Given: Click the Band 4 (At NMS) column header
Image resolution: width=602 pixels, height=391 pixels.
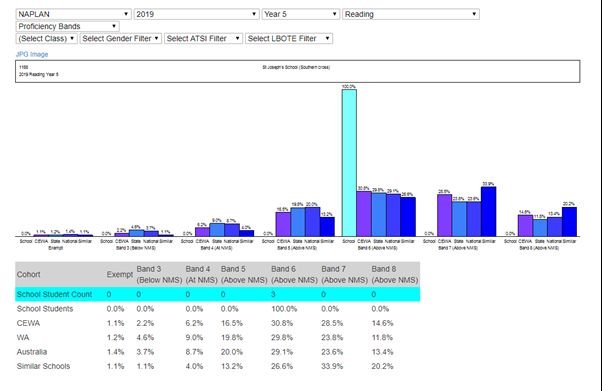Looking at the screenshot, I should [202, 275].
